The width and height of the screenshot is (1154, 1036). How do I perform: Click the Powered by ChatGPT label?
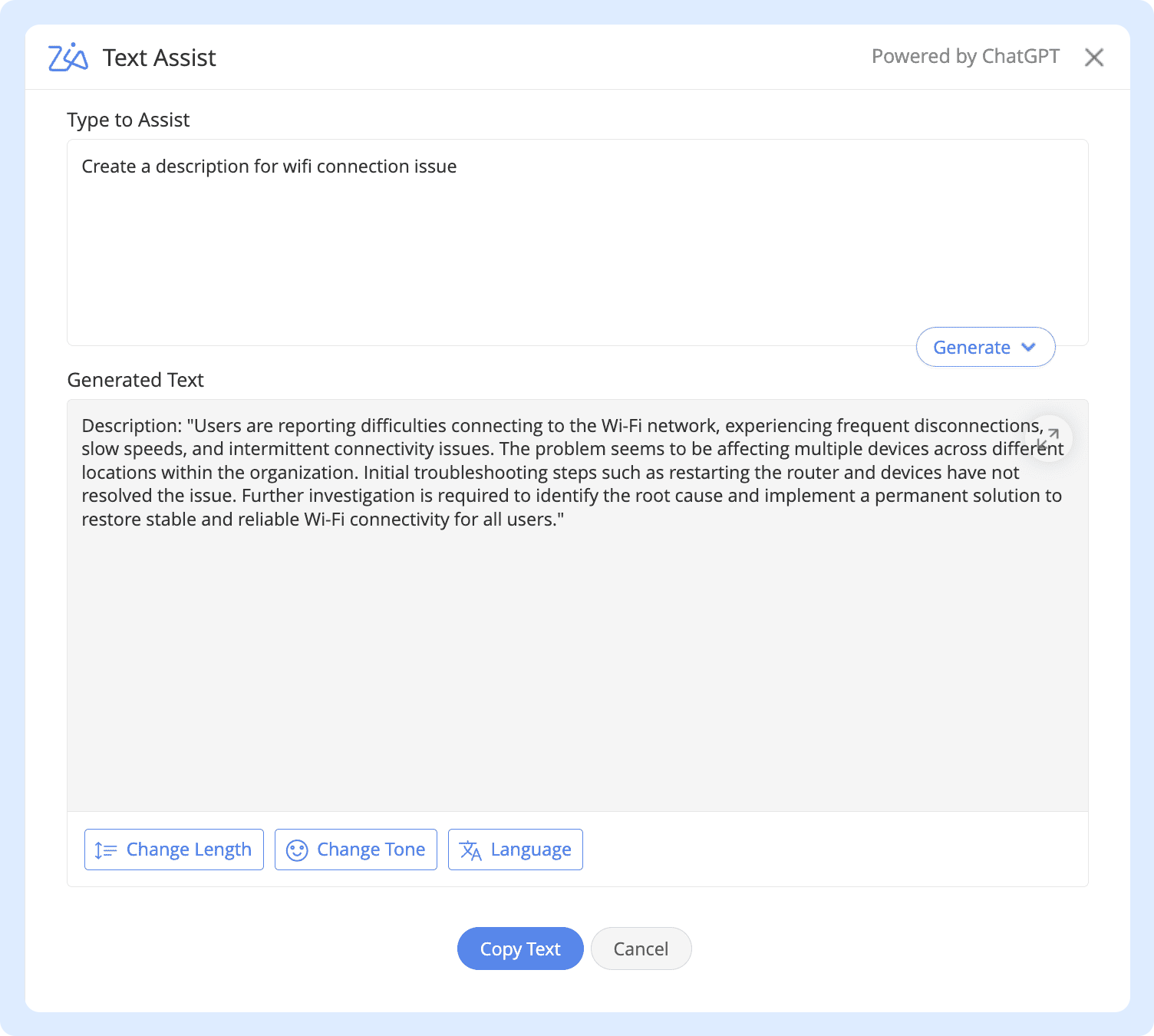tap(964, 56)
